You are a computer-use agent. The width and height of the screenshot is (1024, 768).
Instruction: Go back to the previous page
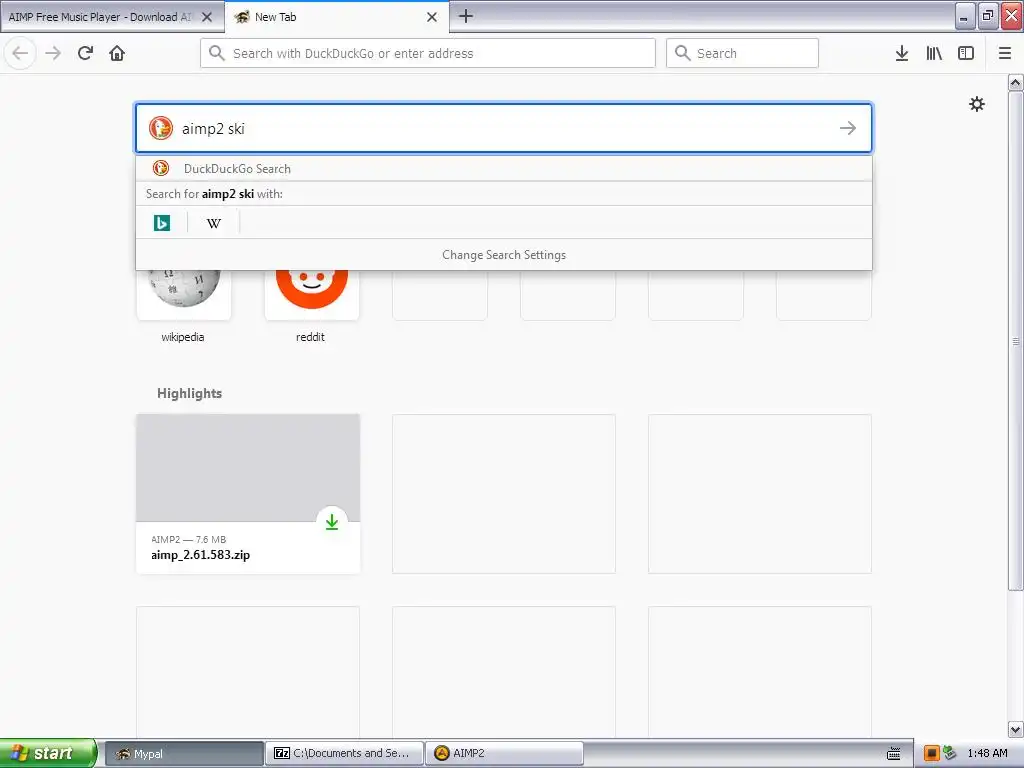(20, 53)
